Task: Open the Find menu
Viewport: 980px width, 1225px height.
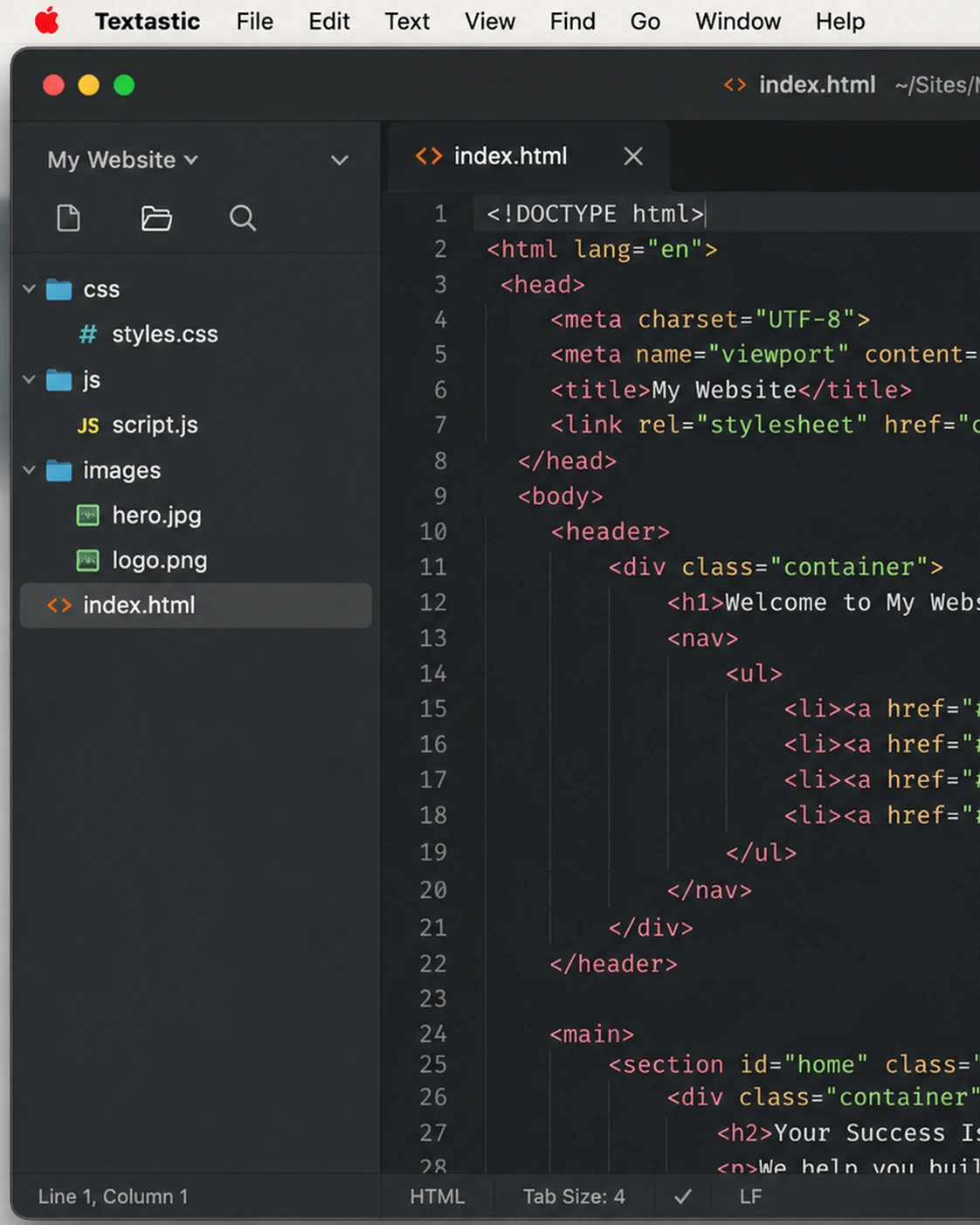Action: (x=572, y=21)
